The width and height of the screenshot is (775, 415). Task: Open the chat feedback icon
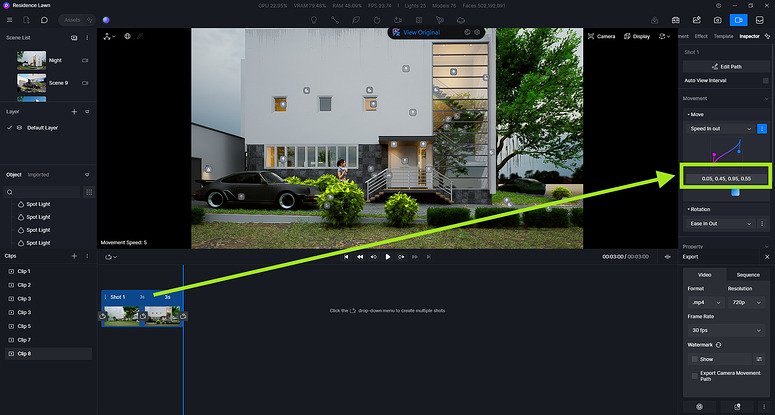44,20
